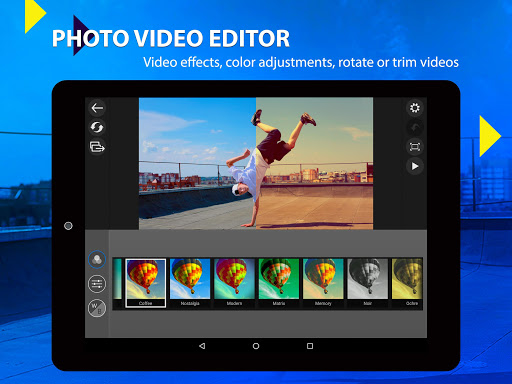Select the Ochre yellow filter

coord(407,283)
